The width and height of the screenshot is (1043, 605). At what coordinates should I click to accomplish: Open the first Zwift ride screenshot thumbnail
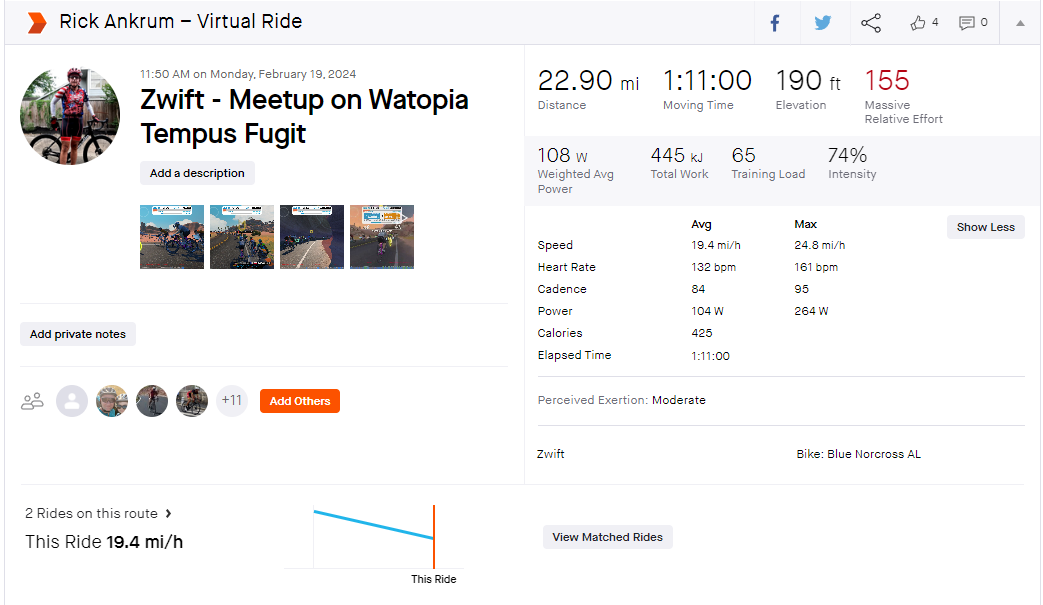[x=172, y=237]
